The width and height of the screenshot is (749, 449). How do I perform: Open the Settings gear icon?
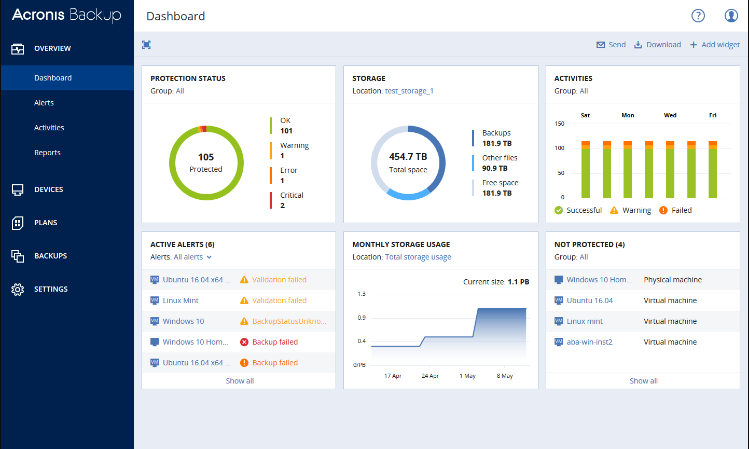tap(18, 289)
